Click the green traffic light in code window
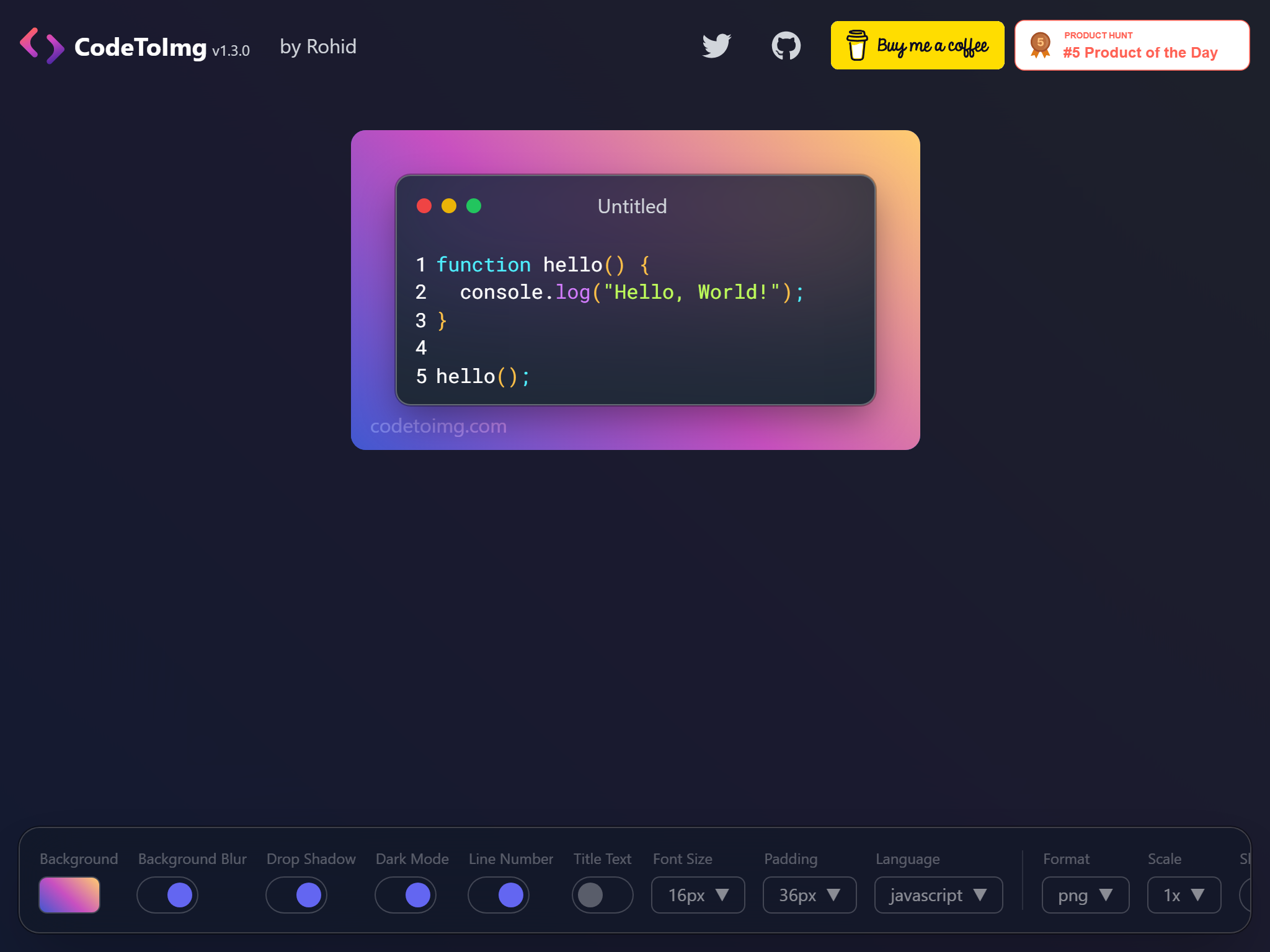The width and height of the screenshot is (1270, 952). coord(474,206)
